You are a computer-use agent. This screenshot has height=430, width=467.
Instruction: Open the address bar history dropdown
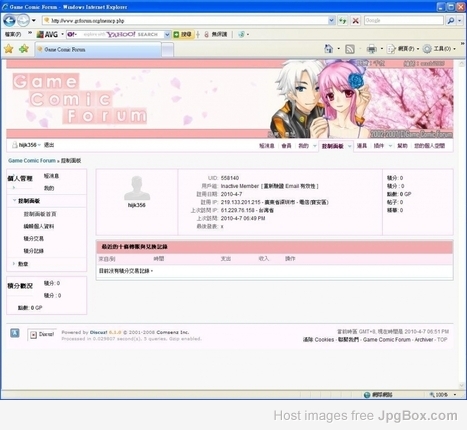coord(331,21)
